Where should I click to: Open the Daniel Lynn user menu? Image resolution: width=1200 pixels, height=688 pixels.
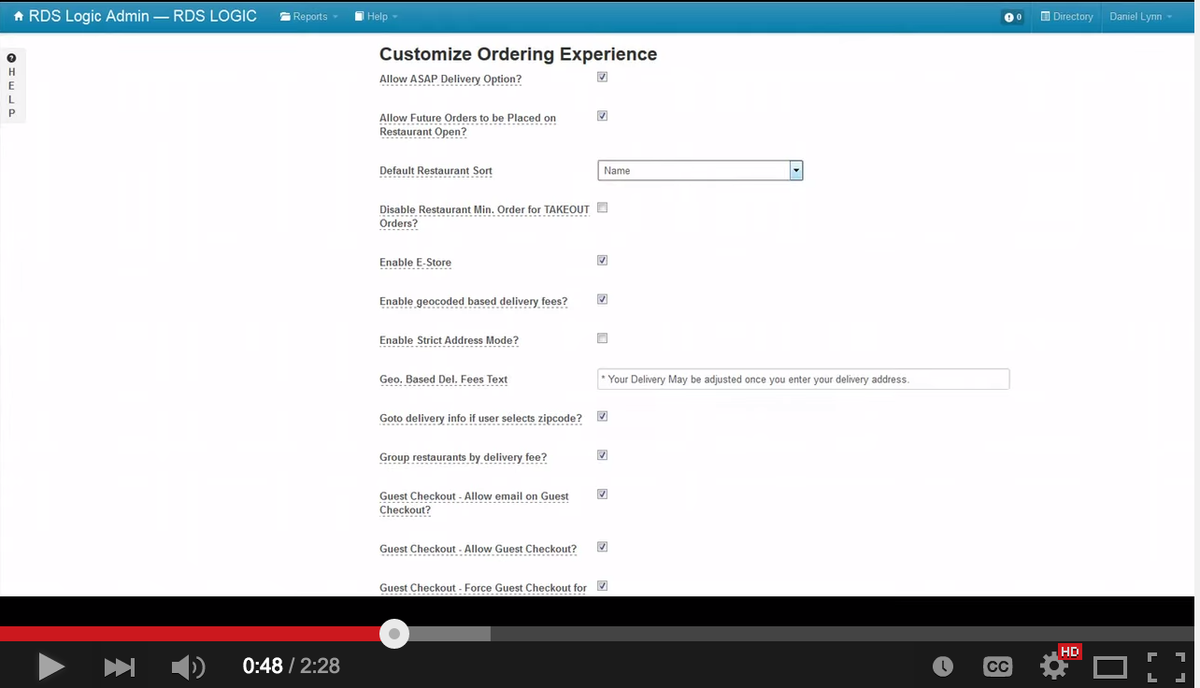1140,17
